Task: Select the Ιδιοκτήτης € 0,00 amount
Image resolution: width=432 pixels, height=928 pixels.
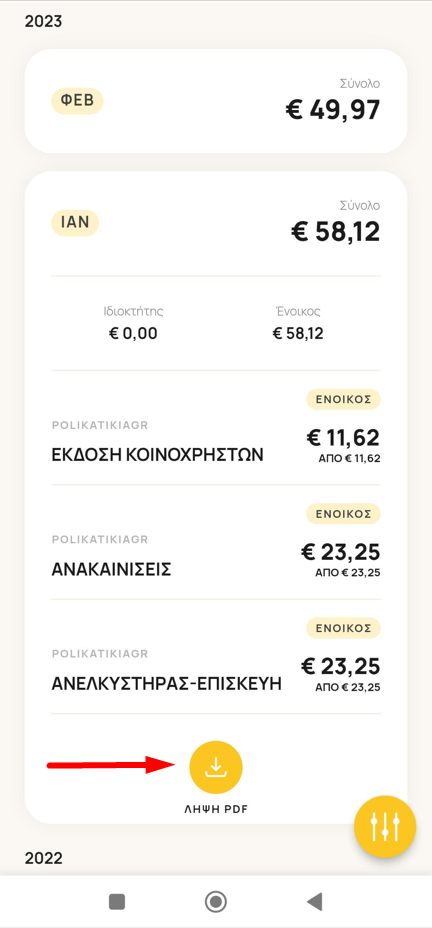Action: (133, 334)
